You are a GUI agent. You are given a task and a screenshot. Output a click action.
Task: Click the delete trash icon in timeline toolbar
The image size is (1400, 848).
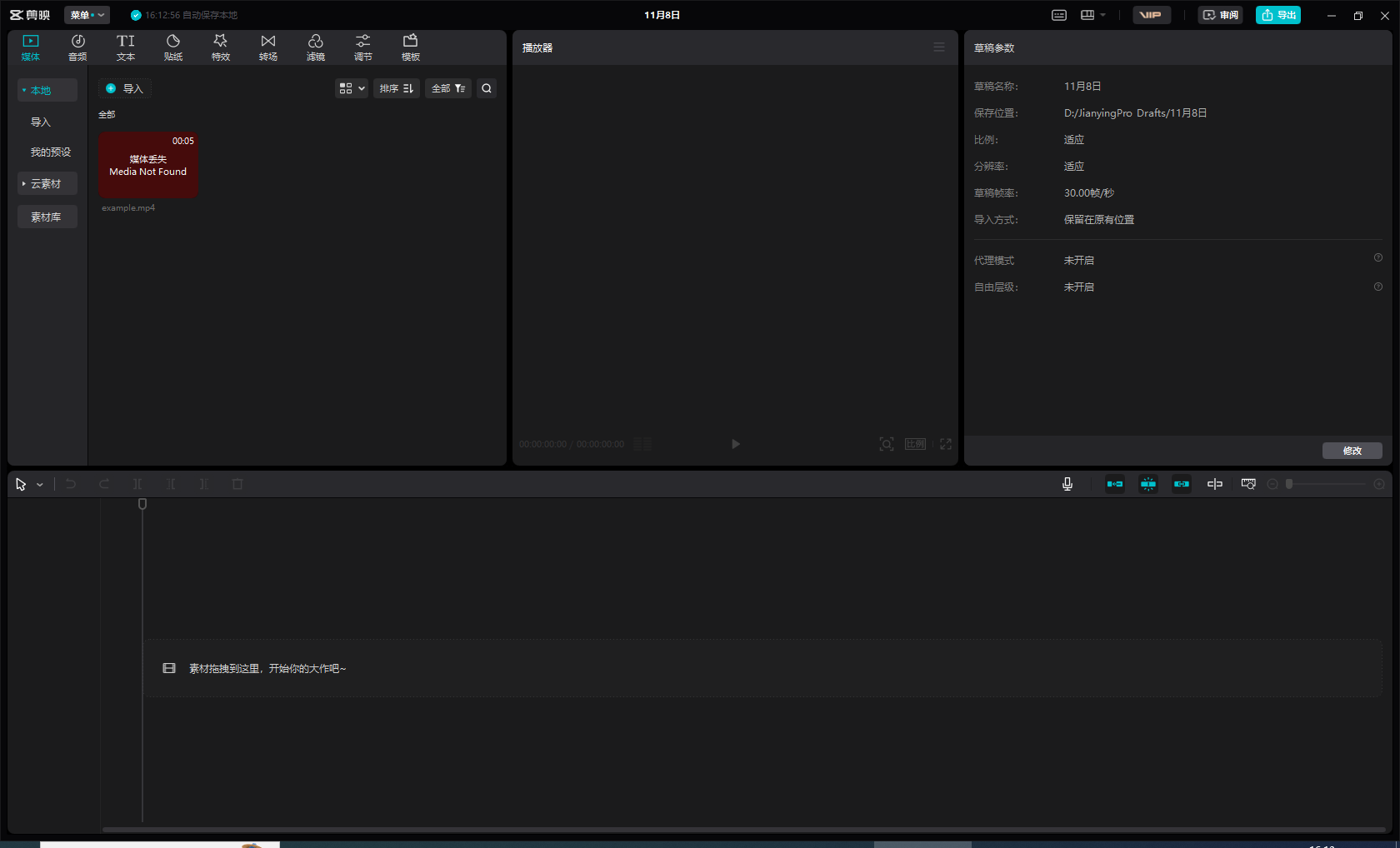pyautogui.click(x=237, y=484)
